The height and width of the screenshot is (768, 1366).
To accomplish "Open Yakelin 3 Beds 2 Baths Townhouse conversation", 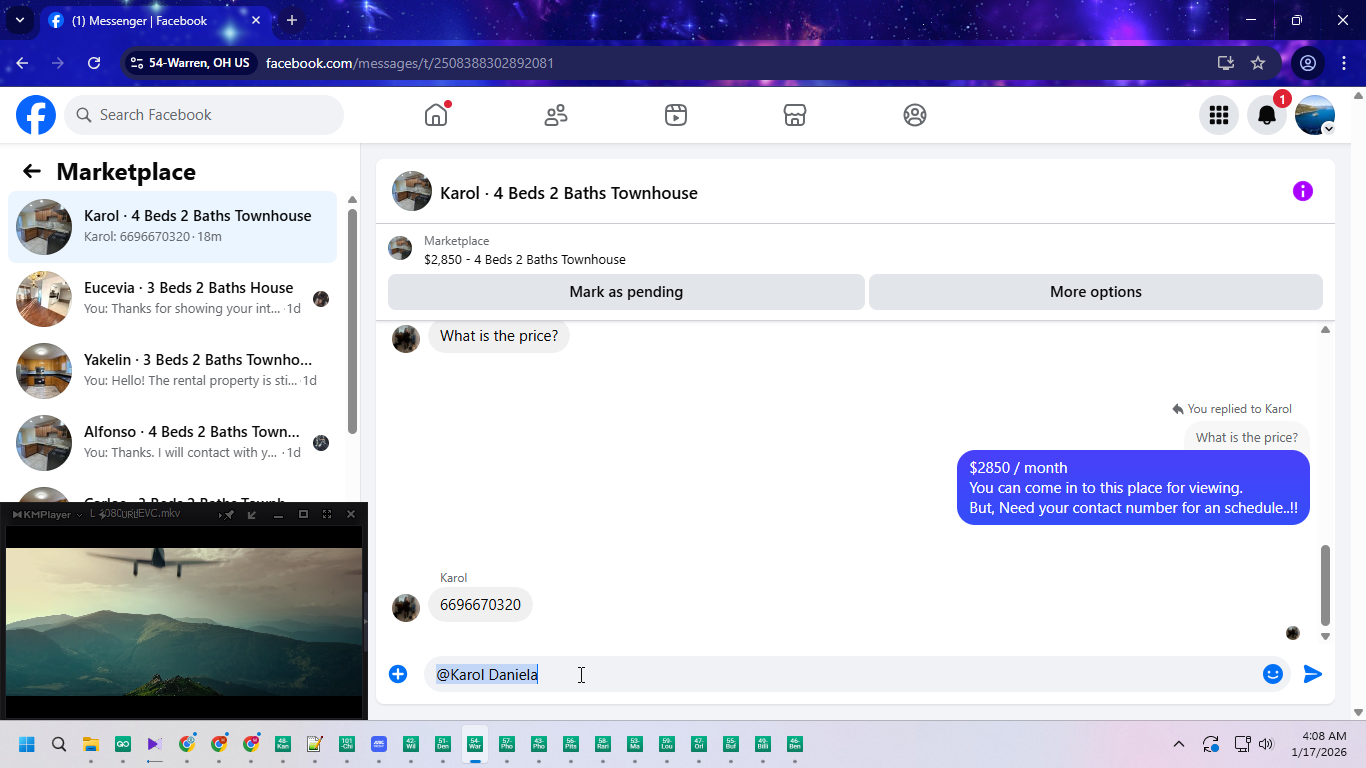I will tap(172, 371).
